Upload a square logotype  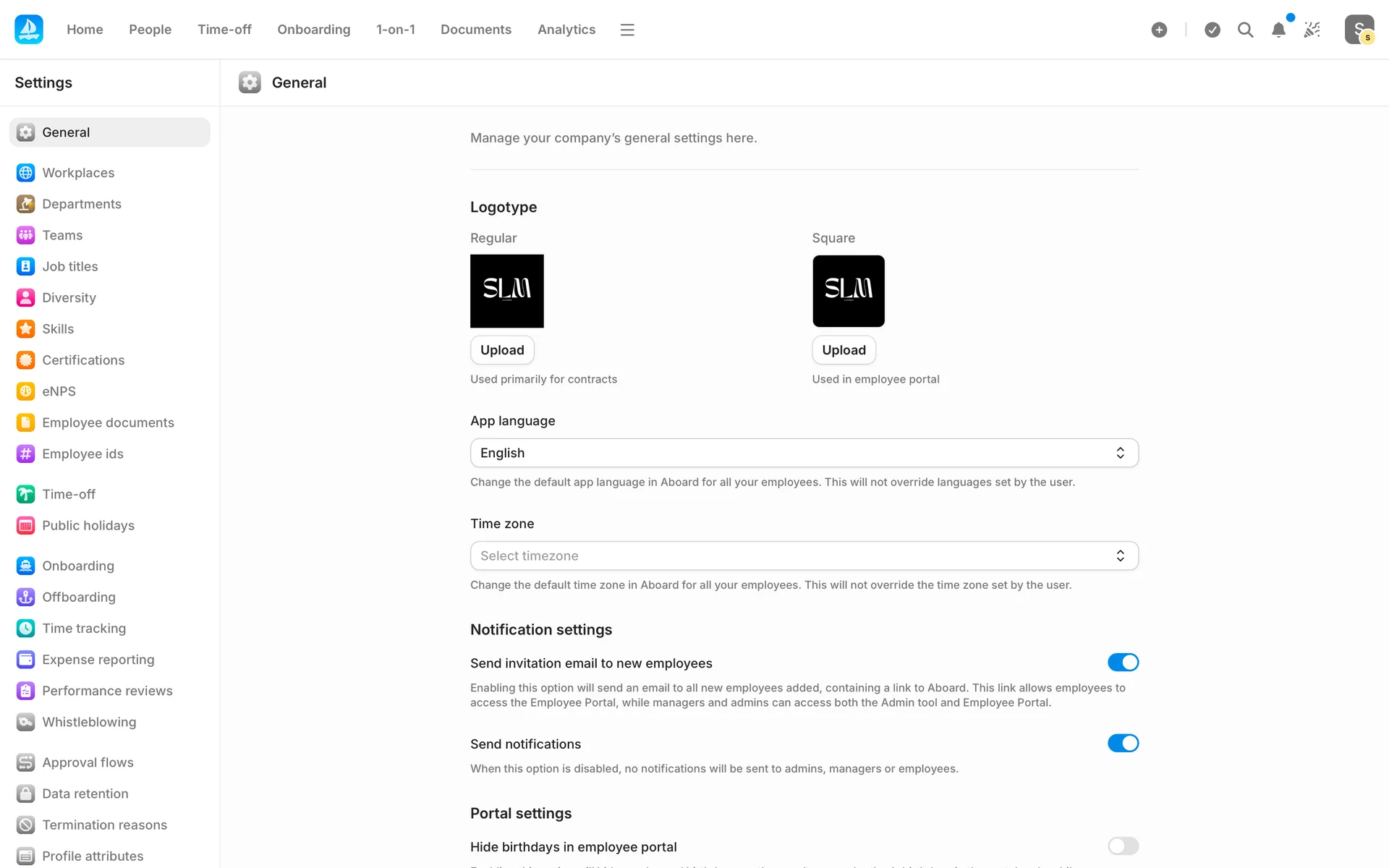(x=844, y=350)
